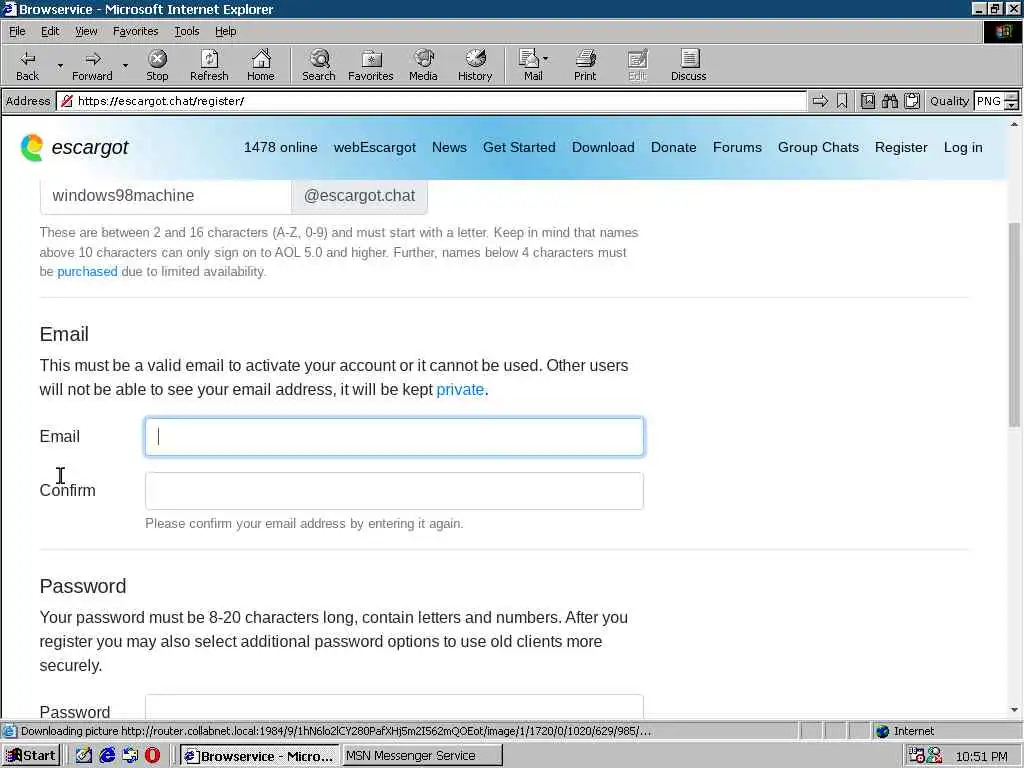Image resolution: width=1024 pixels, height=768 pixels.
Task: Open the Media toolbar pane
Action: coord(423,65)
